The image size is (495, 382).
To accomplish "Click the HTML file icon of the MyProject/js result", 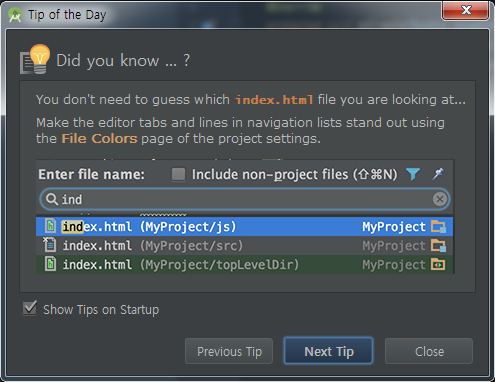I will 50,226.
